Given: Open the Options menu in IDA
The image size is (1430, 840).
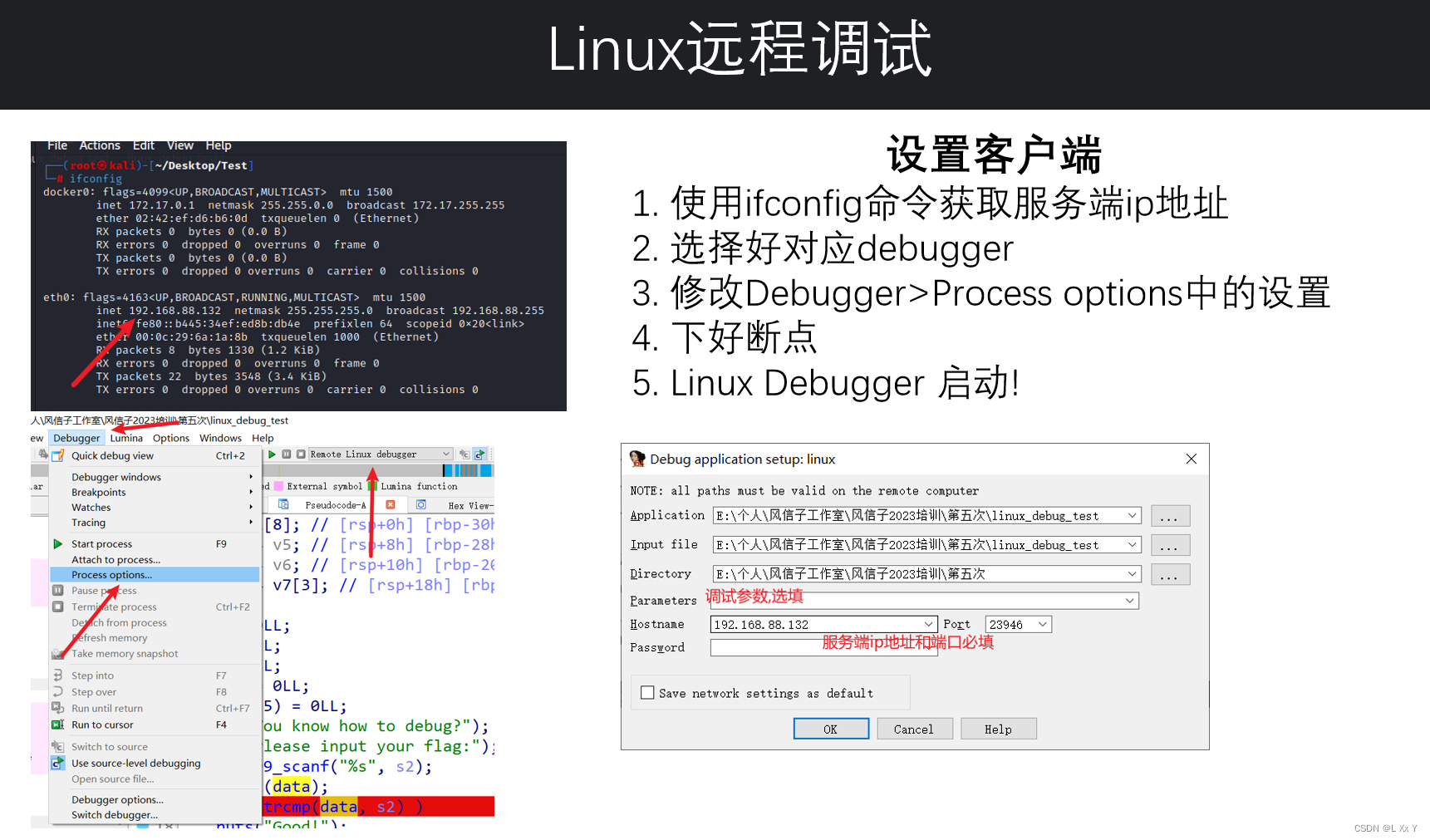Looking at the screenshot, I should (171, 438).
